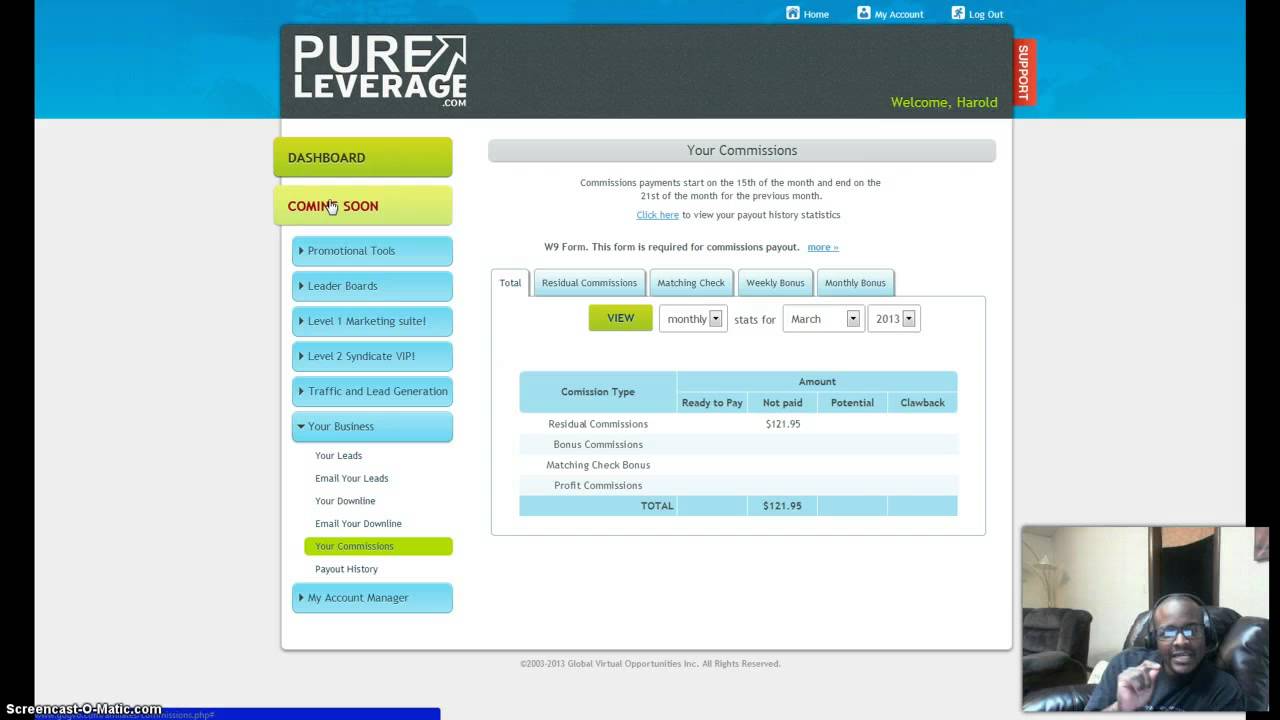Switch to Residual Commissions tab

(589, 283)
